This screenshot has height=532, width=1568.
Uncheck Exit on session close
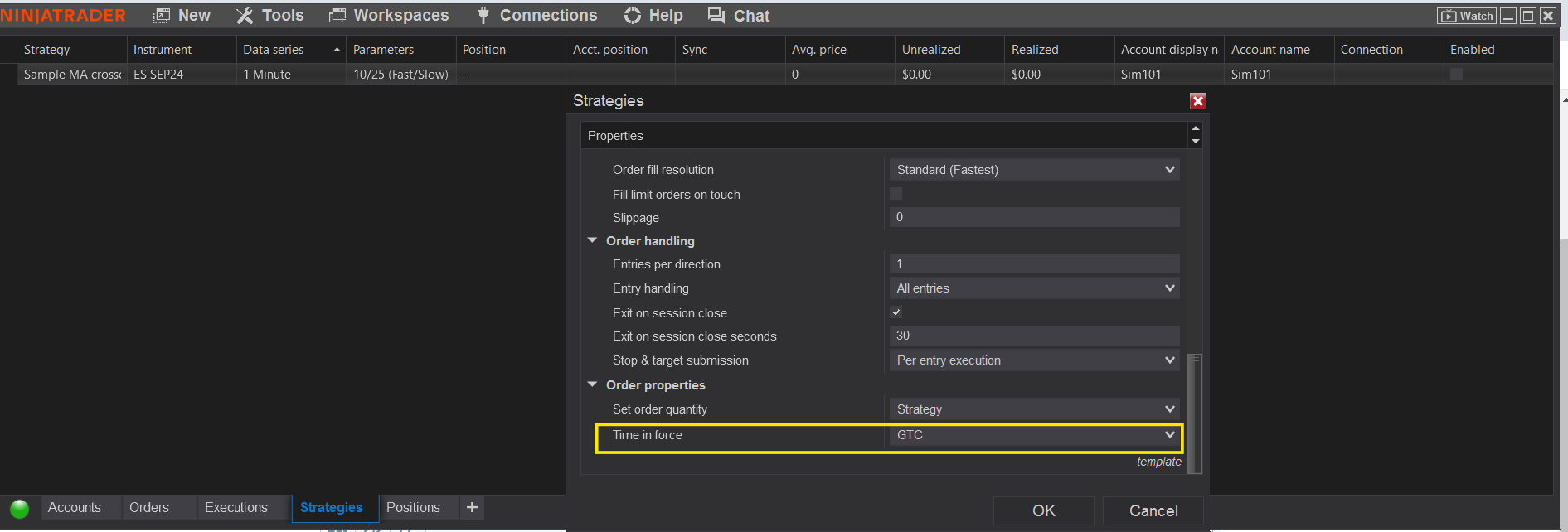click(896, 312)
